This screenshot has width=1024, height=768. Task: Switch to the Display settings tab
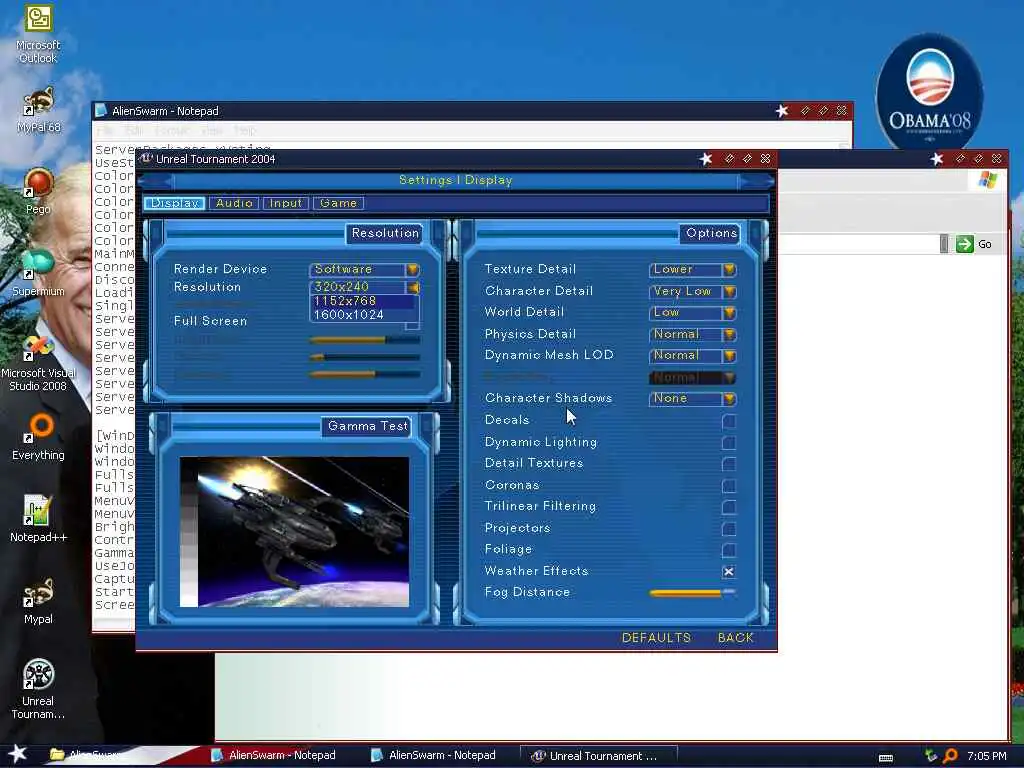click(x=174, y=203)
